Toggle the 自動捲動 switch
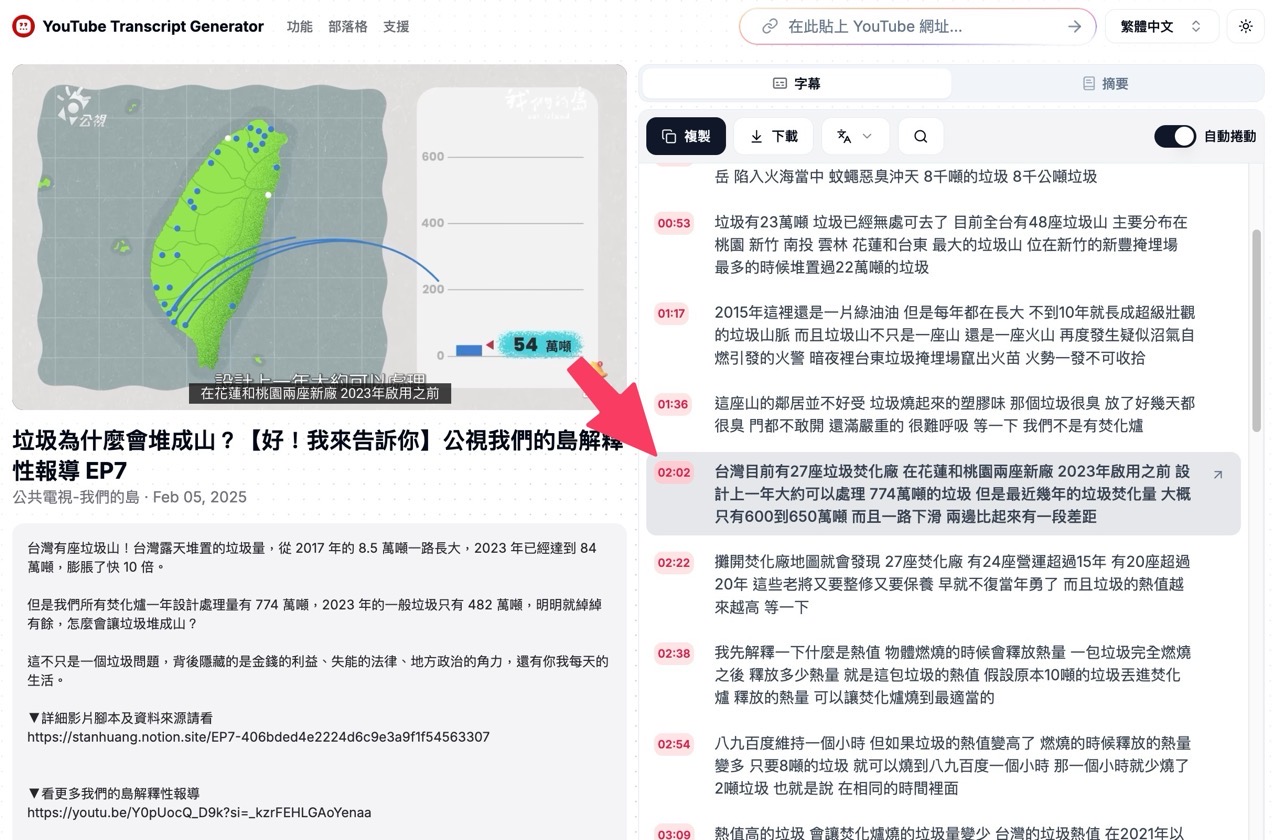Screen dimensions: 1280x840 tap(1175, 136)
